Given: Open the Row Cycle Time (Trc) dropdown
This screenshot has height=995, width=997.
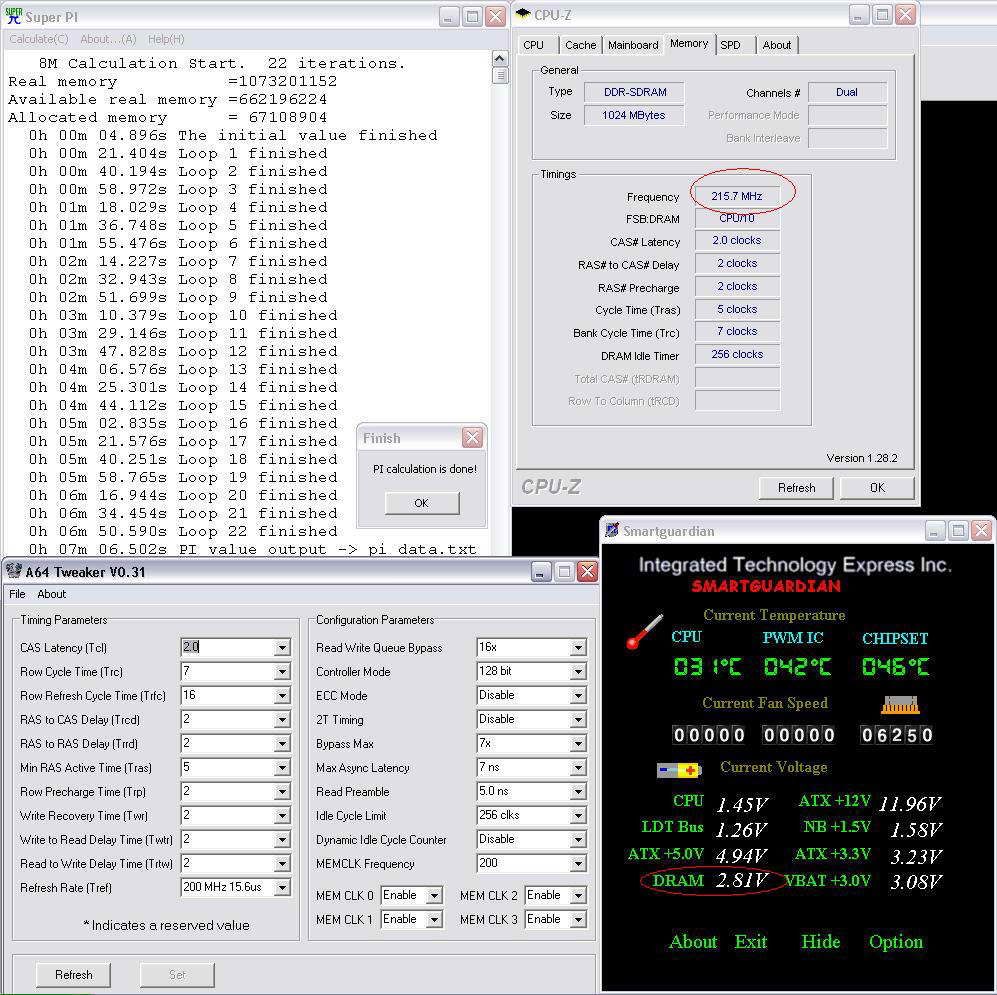Looking at the screenshot, I should click(282, 671).
